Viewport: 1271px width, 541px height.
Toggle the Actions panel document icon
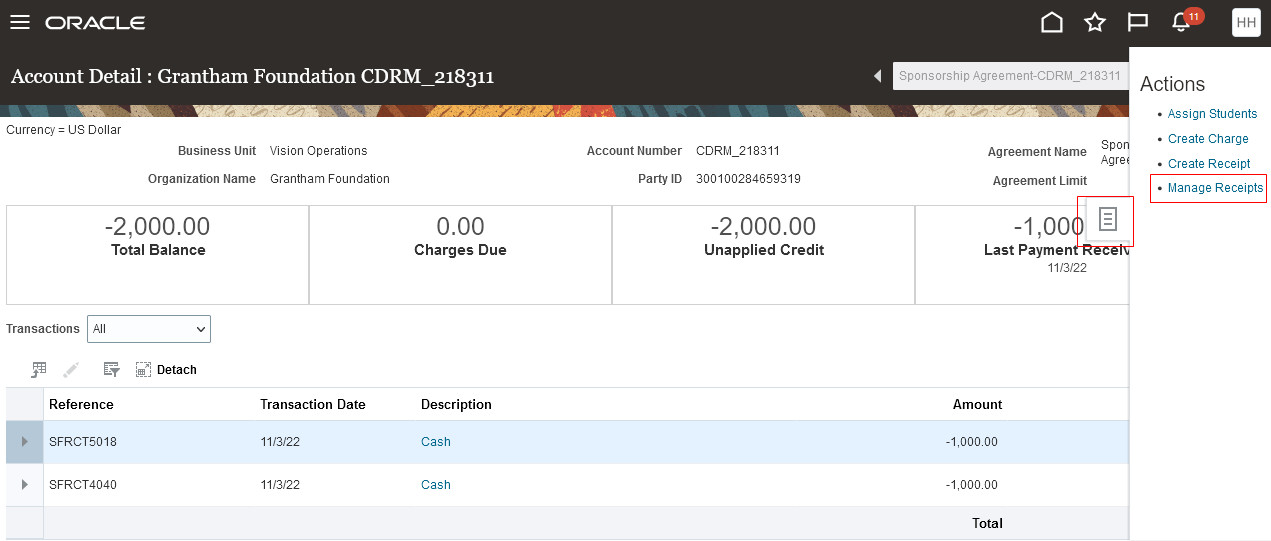tap(1107, 220)
